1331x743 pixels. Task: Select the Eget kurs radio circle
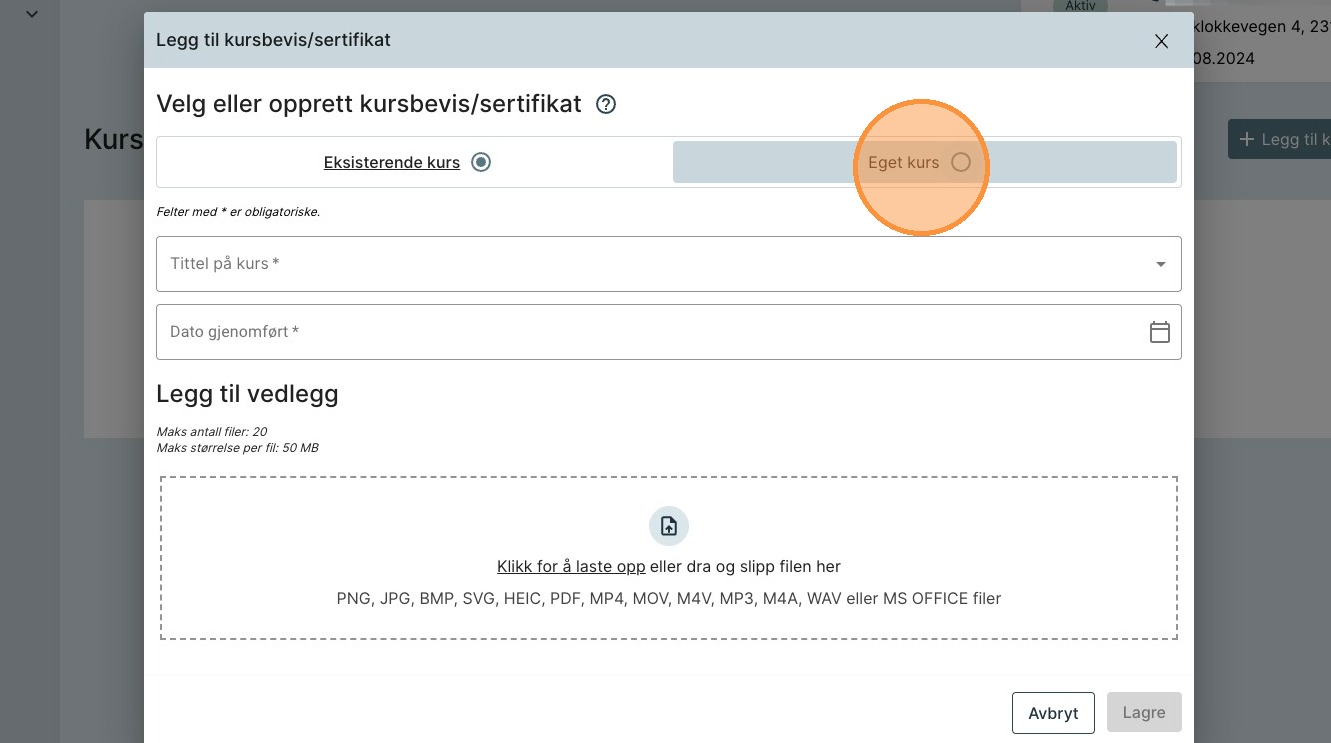tap(960, 162)
